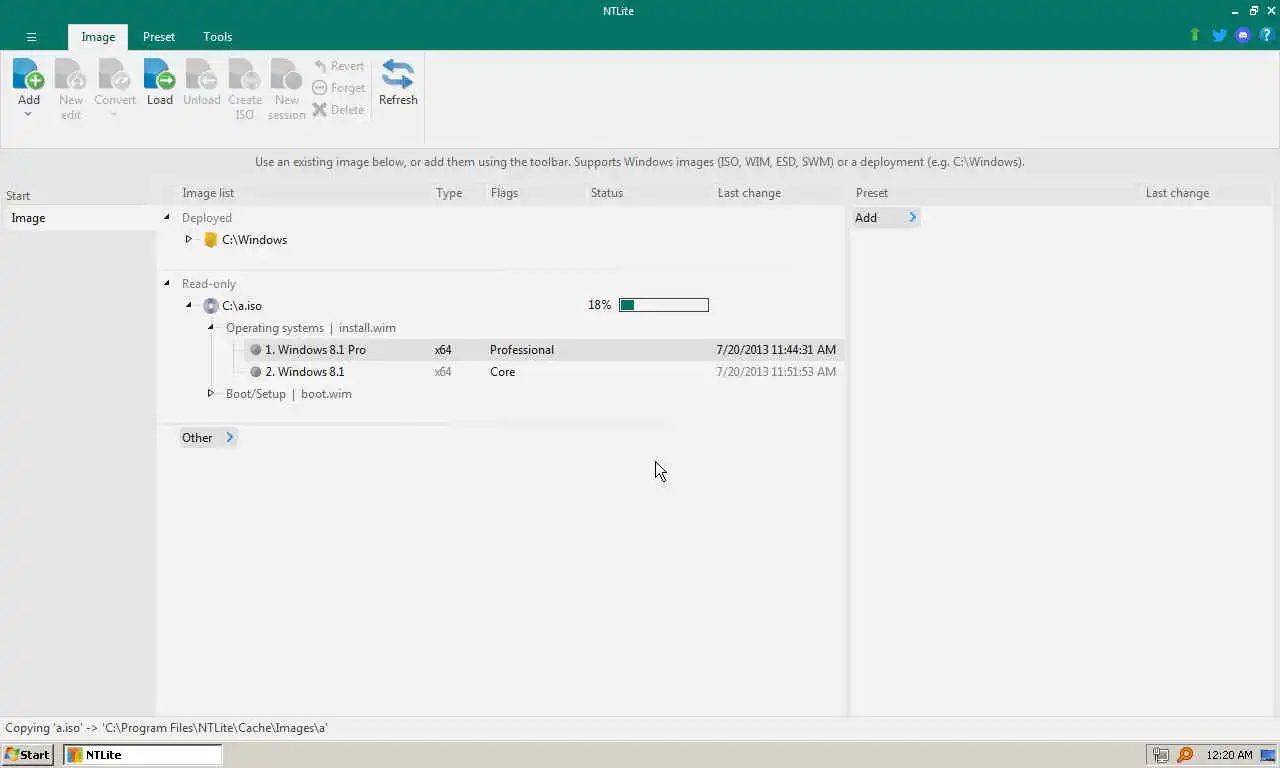Click the New edit toolbar icon
The height and width of the screenshot is (768, 1280).
[x=70, y=74]
